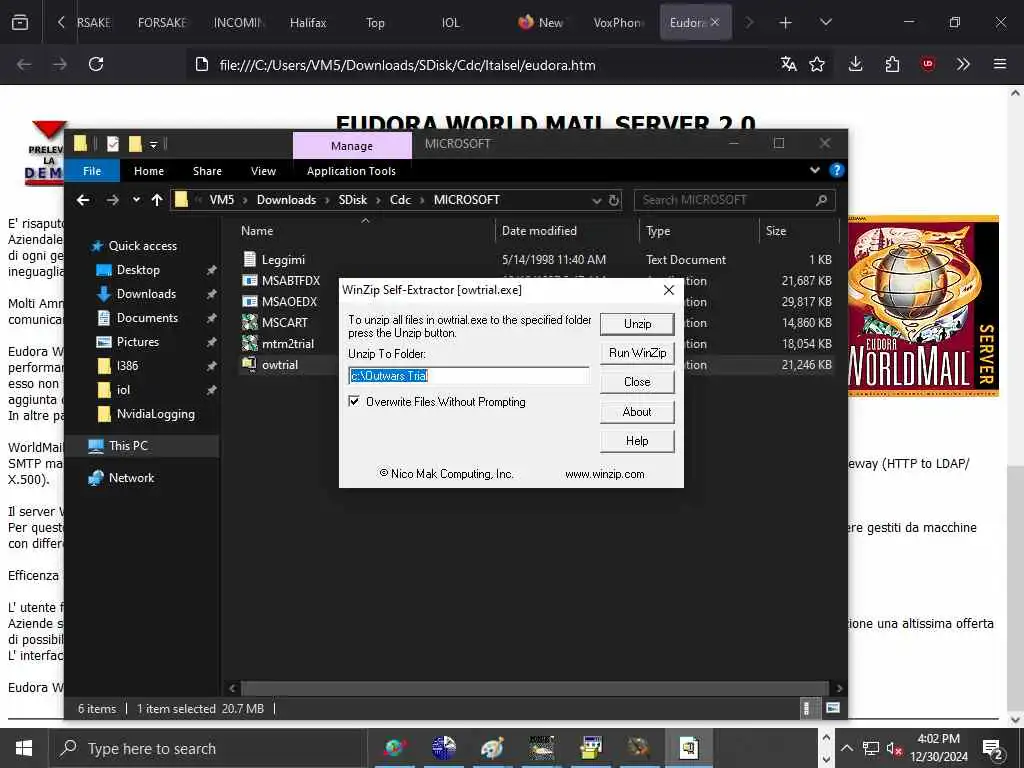
Task: Open address bar history dropdown
Action: [596, 200]
